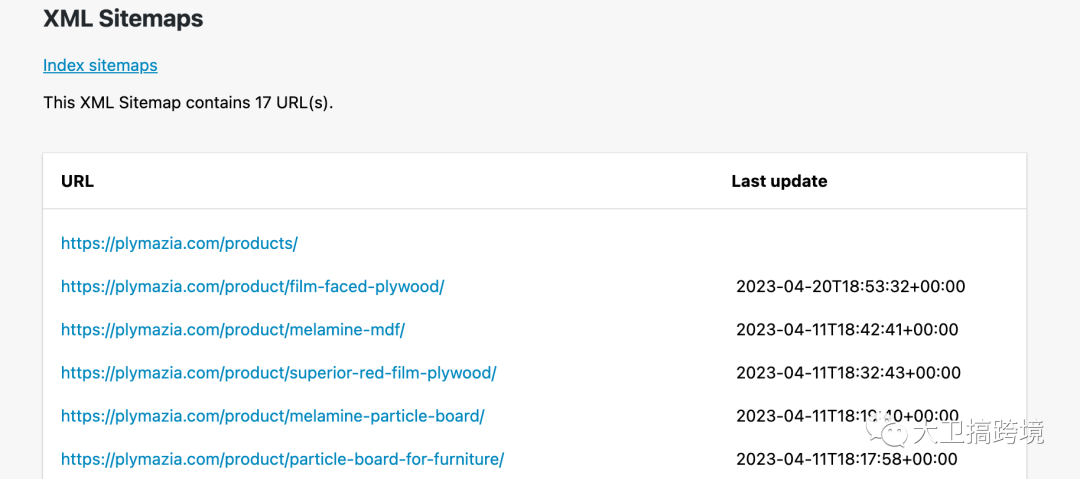Click the sentence stating the sitemap URL count
1080x479 pixels.
(x=188, y=103)
